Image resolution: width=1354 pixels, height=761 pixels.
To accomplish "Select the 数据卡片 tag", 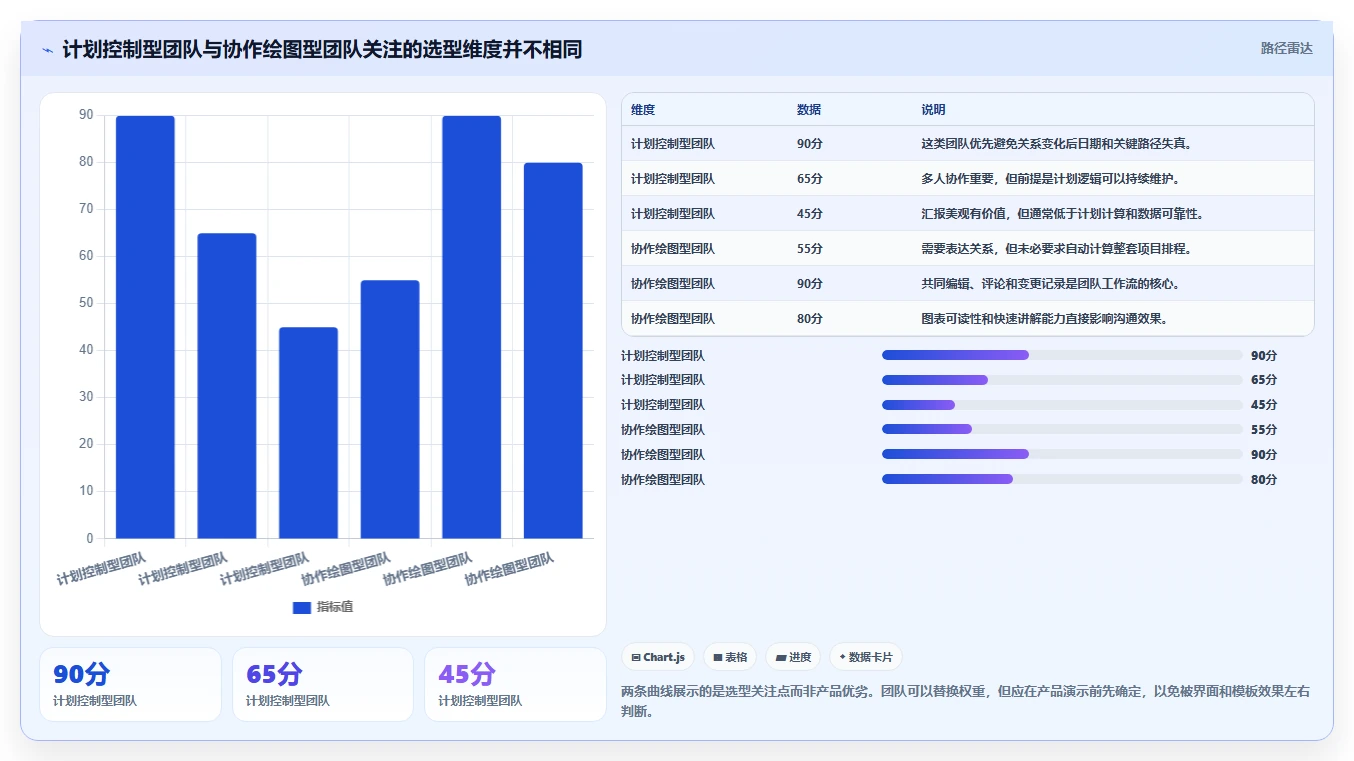I will click(x=865, y=657).
